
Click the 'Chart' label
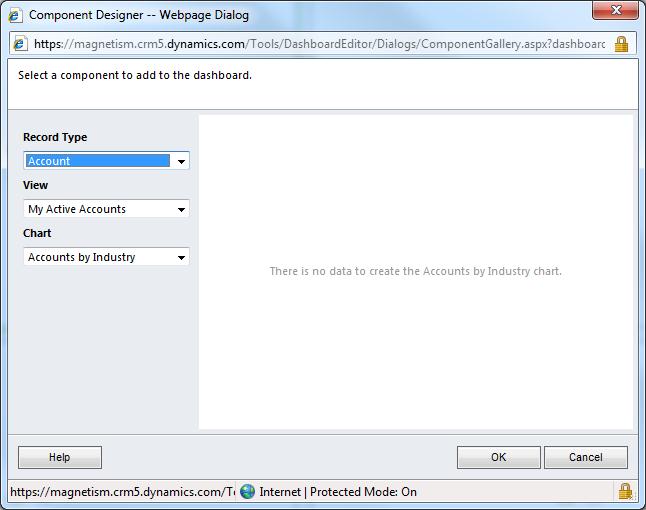37,233
